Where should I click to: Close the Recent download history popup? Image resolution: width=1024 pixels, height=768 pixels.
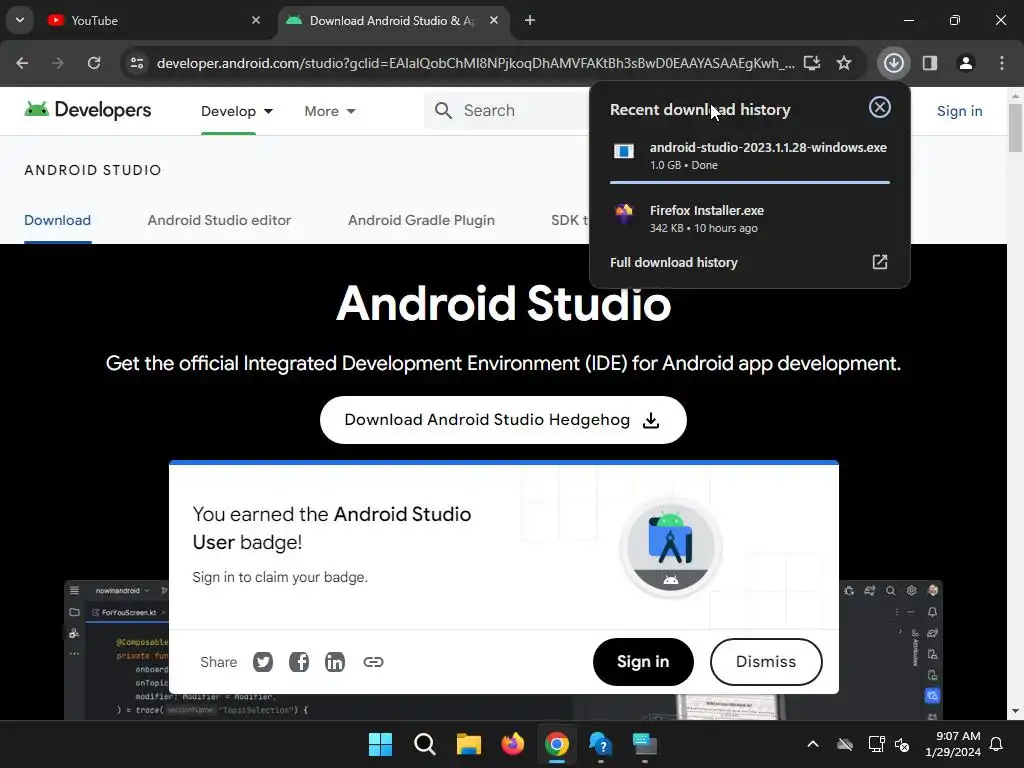tap(880, 107)
